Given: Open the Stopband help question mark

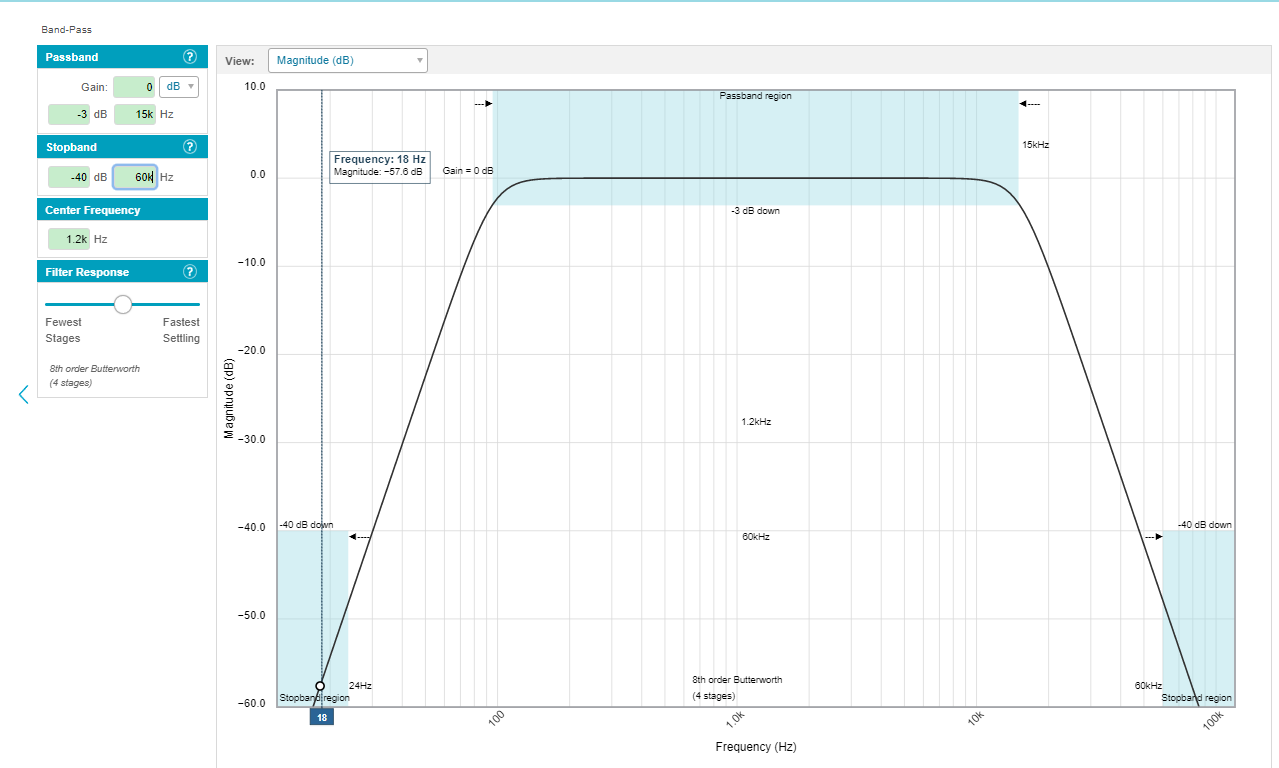Looking at the screenshot, I should pyautogui.click(x=190, y=147).
